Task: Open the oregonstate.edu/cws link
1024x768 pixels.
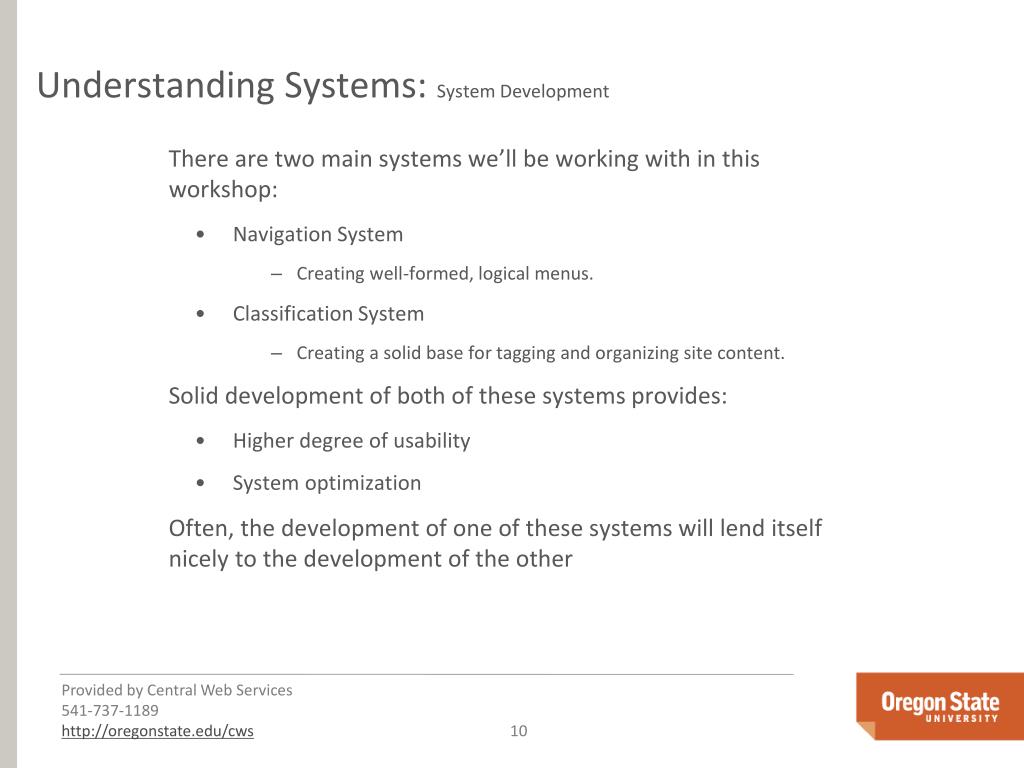Action: (x=157, y=731)
